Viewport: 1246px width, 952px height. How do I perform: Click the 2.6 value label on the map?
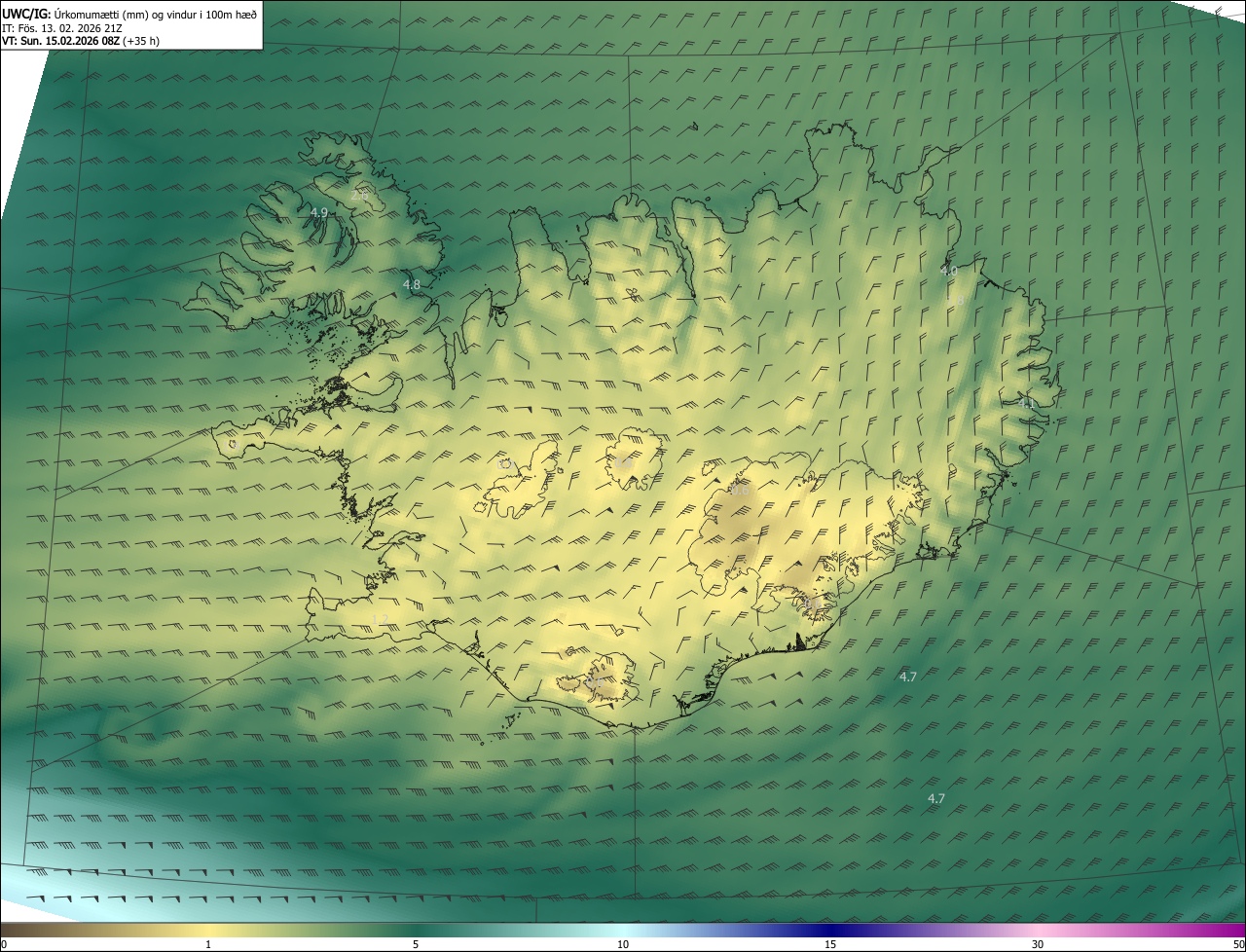(x=359, y=196)
